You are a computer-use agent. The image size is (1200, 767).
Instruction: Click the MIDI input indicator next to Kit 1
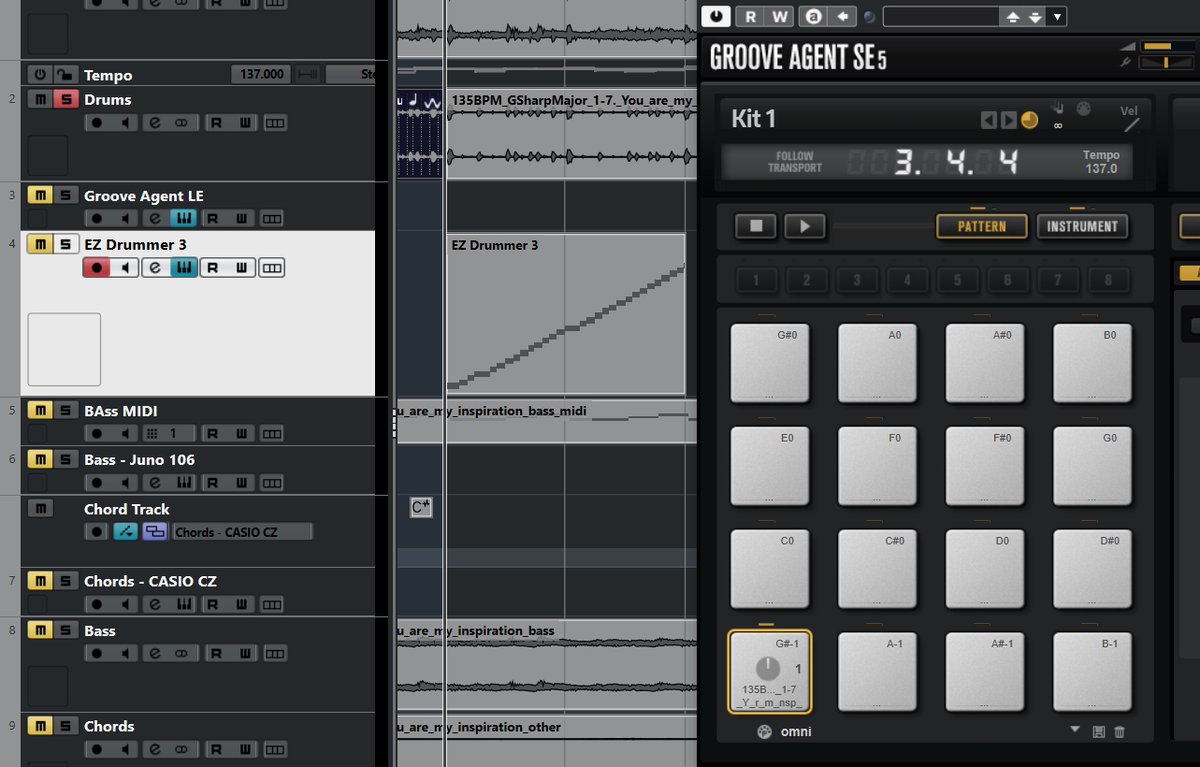[x=1083, y=110]
